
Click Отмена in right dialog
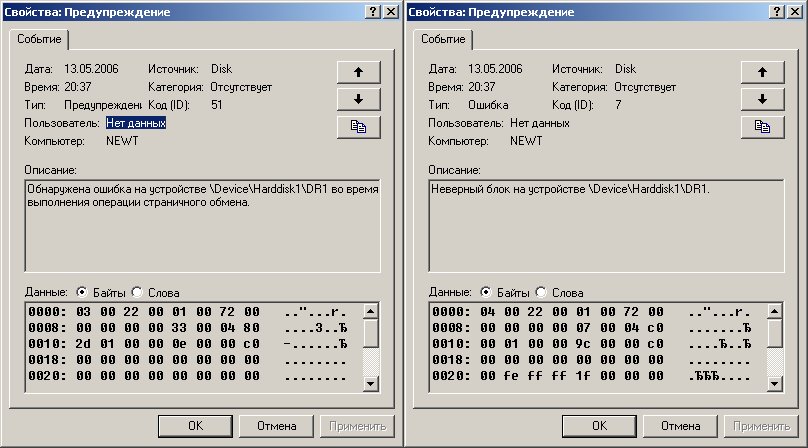click(680, 426)
